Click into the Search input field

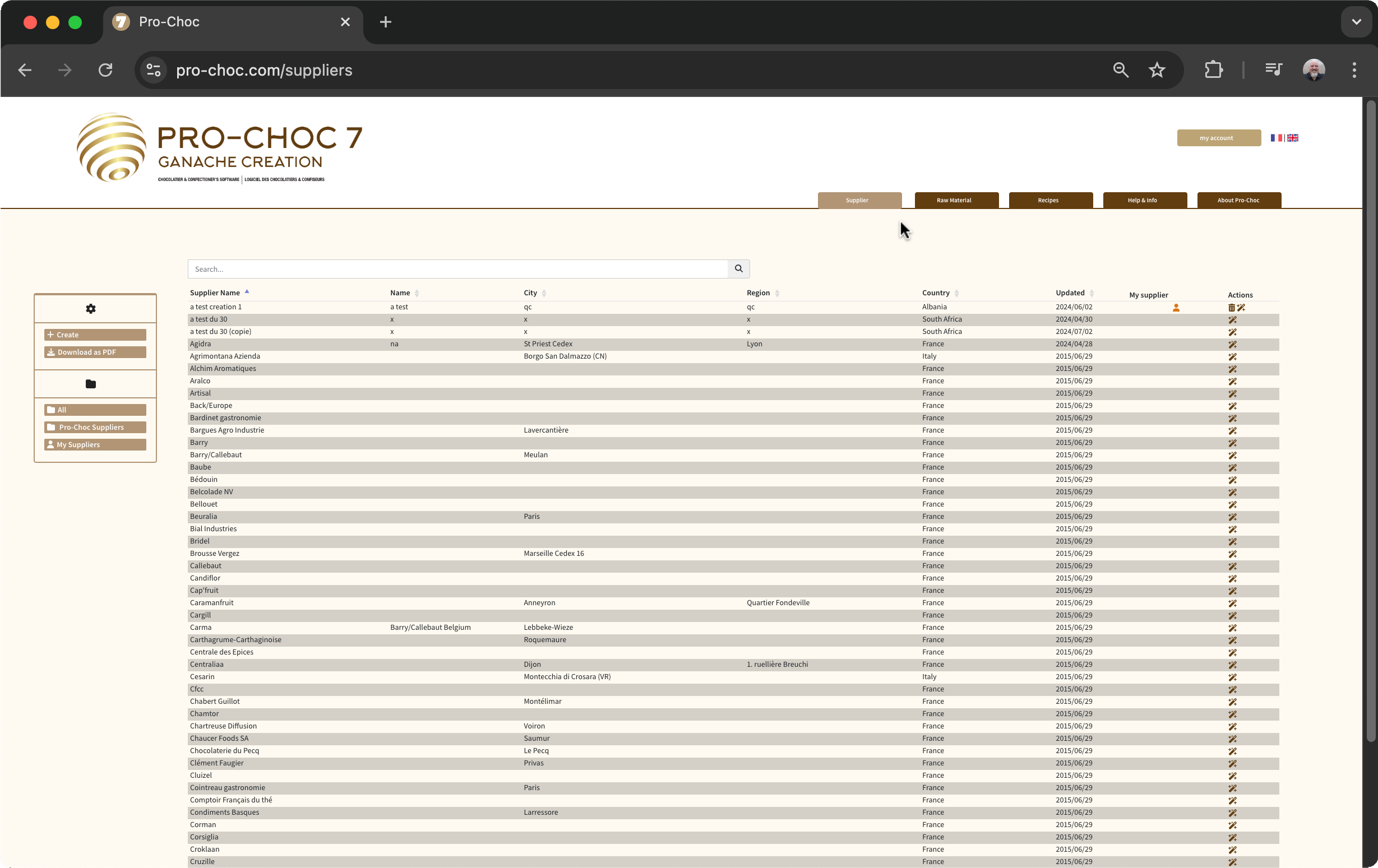[458, 269]
